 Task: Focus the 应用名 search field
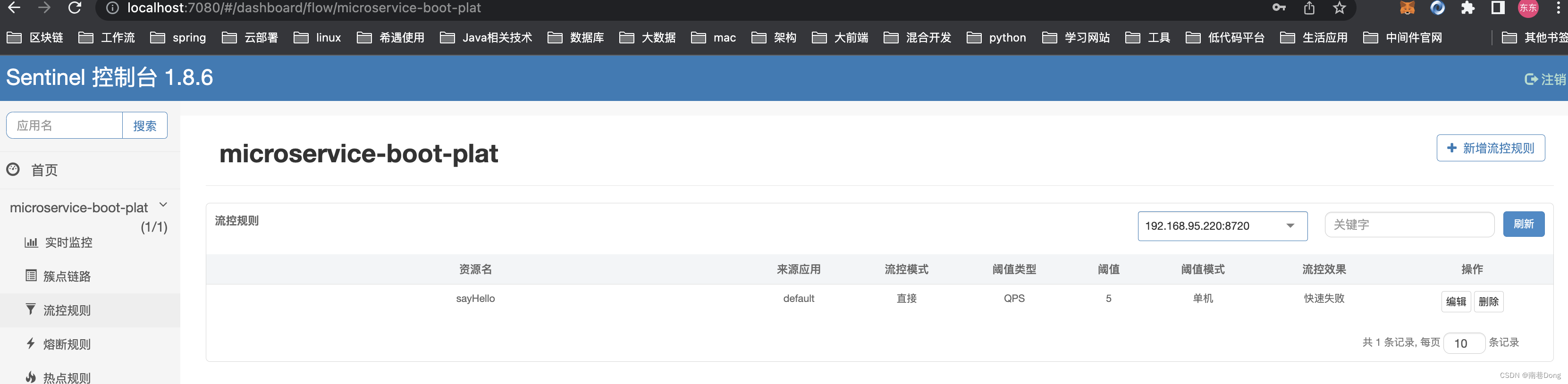click(65, 125)
